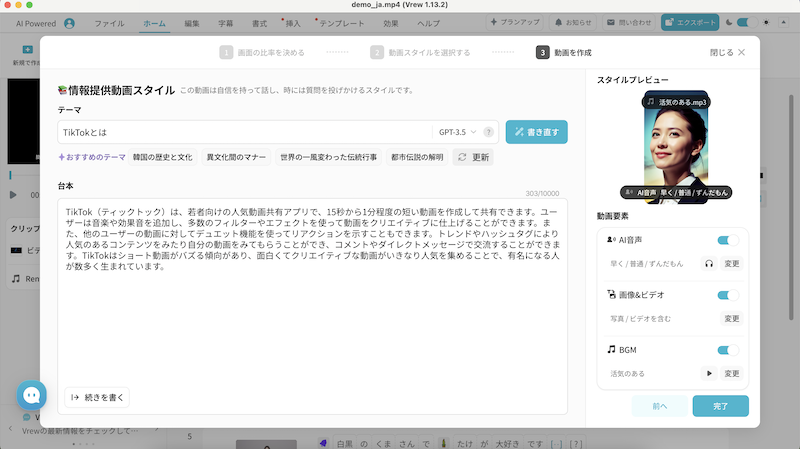Click the sparkle speaker icon in the bottom caption row
Viewport: 800px width, 449px height.
pos(323,443)
